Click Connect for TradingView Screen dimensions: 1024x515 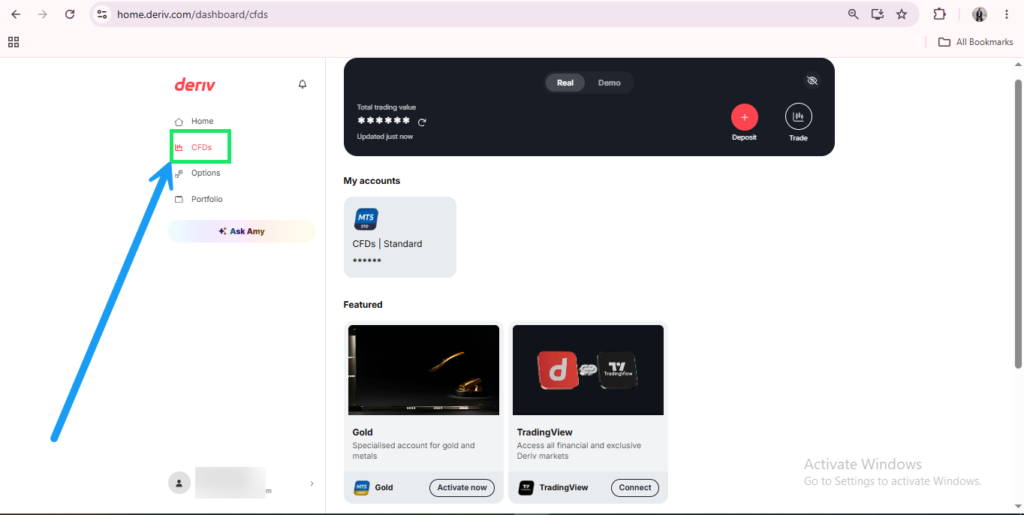635,488
